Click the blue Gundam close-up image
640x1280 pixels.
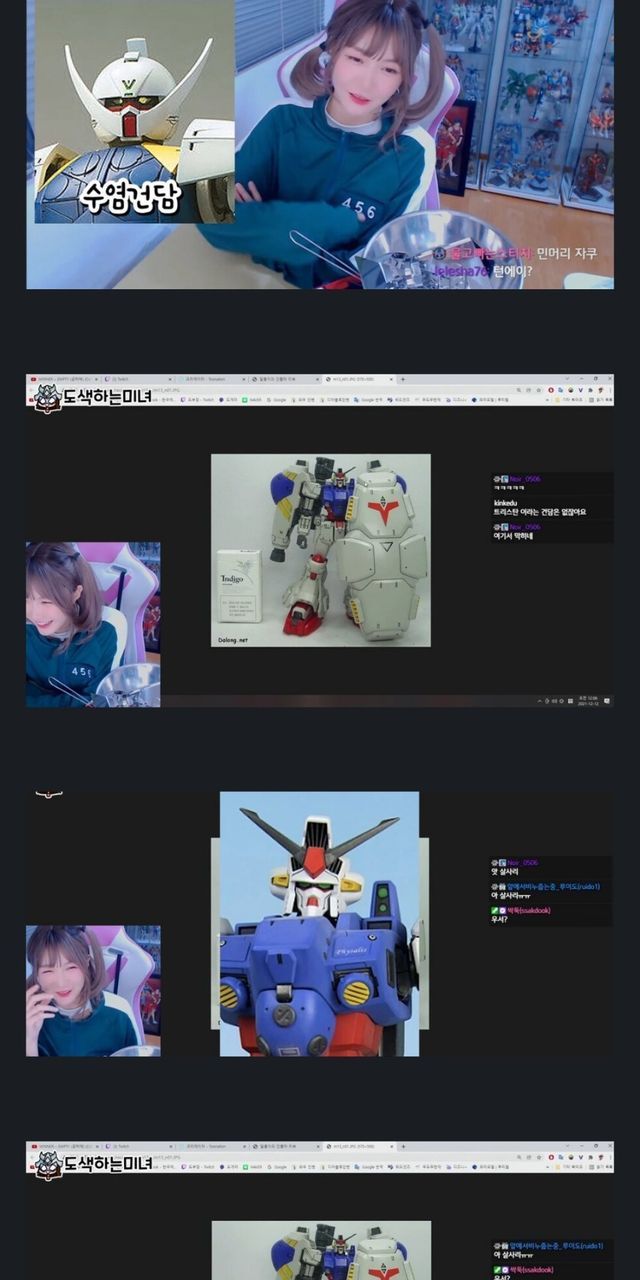click(x=320, y=923)
